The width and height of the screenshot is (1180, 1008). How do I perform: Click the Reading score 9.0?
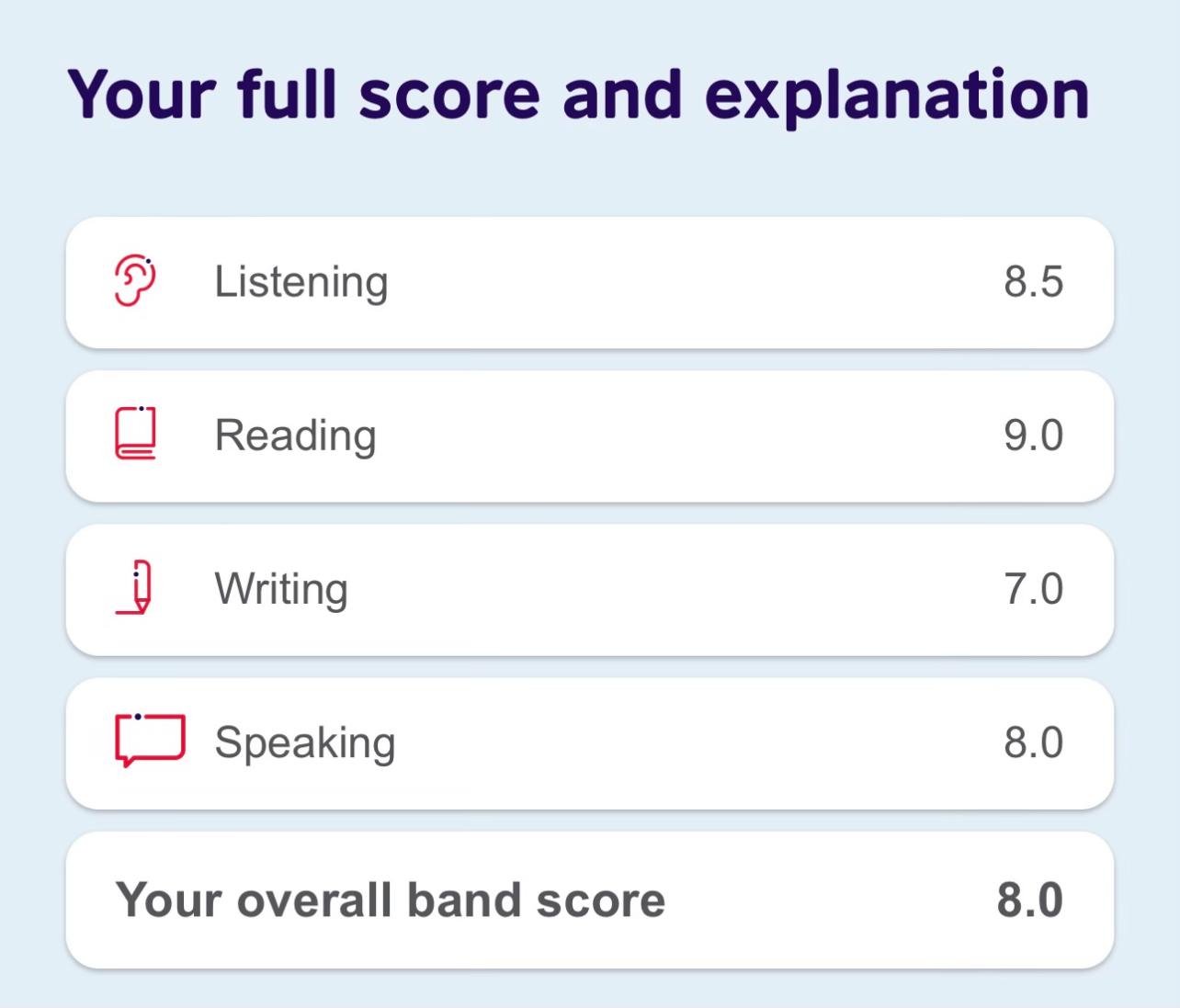pyautogui.click(x=1033, y=436)
